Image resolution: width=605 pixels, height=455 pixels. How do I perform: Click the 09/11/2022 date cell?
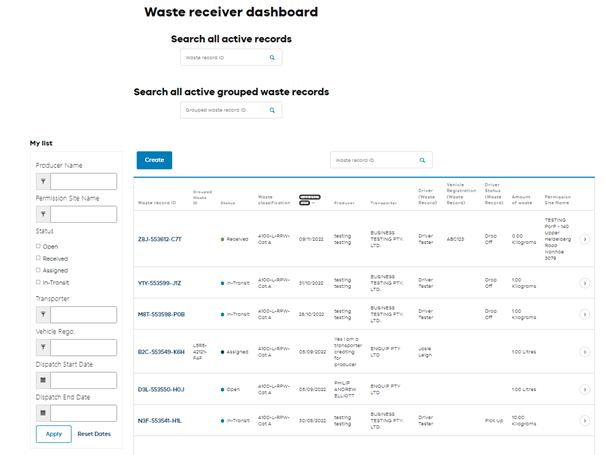click(x=311, y=239)
